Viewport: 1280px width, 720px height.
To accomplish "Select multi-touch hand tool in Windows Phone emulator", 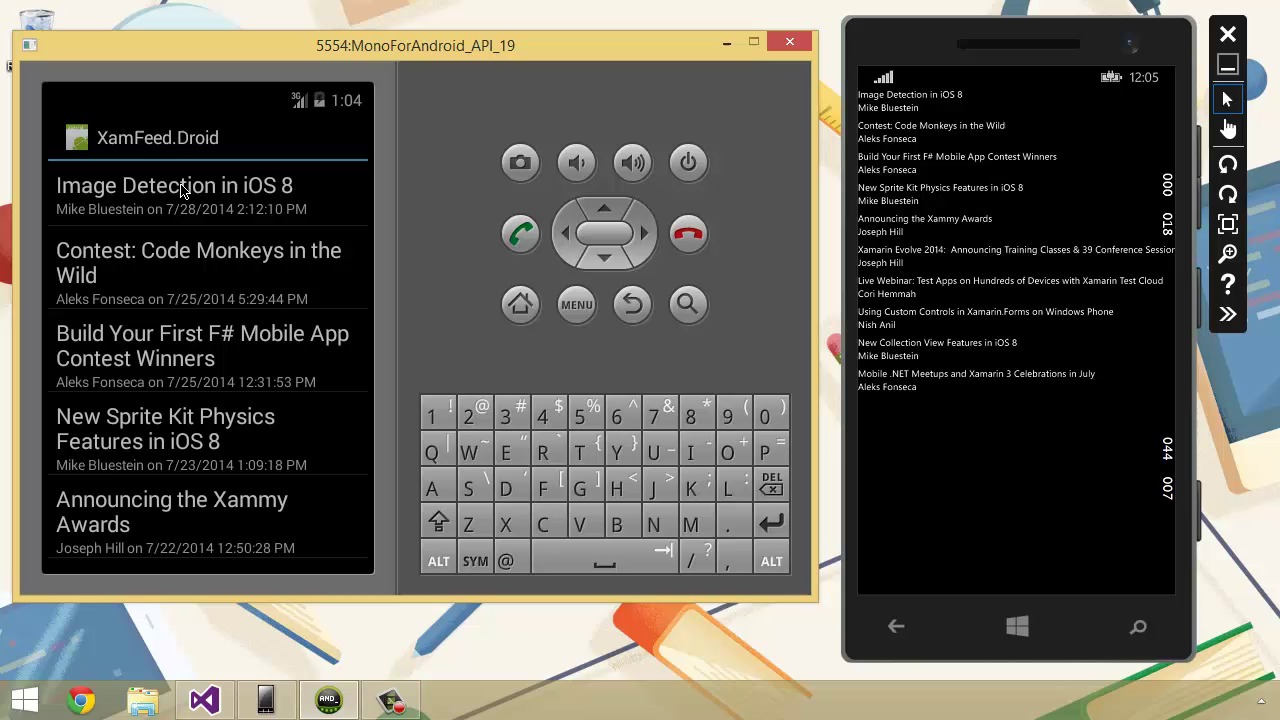I will click(x=1227, y=129).
